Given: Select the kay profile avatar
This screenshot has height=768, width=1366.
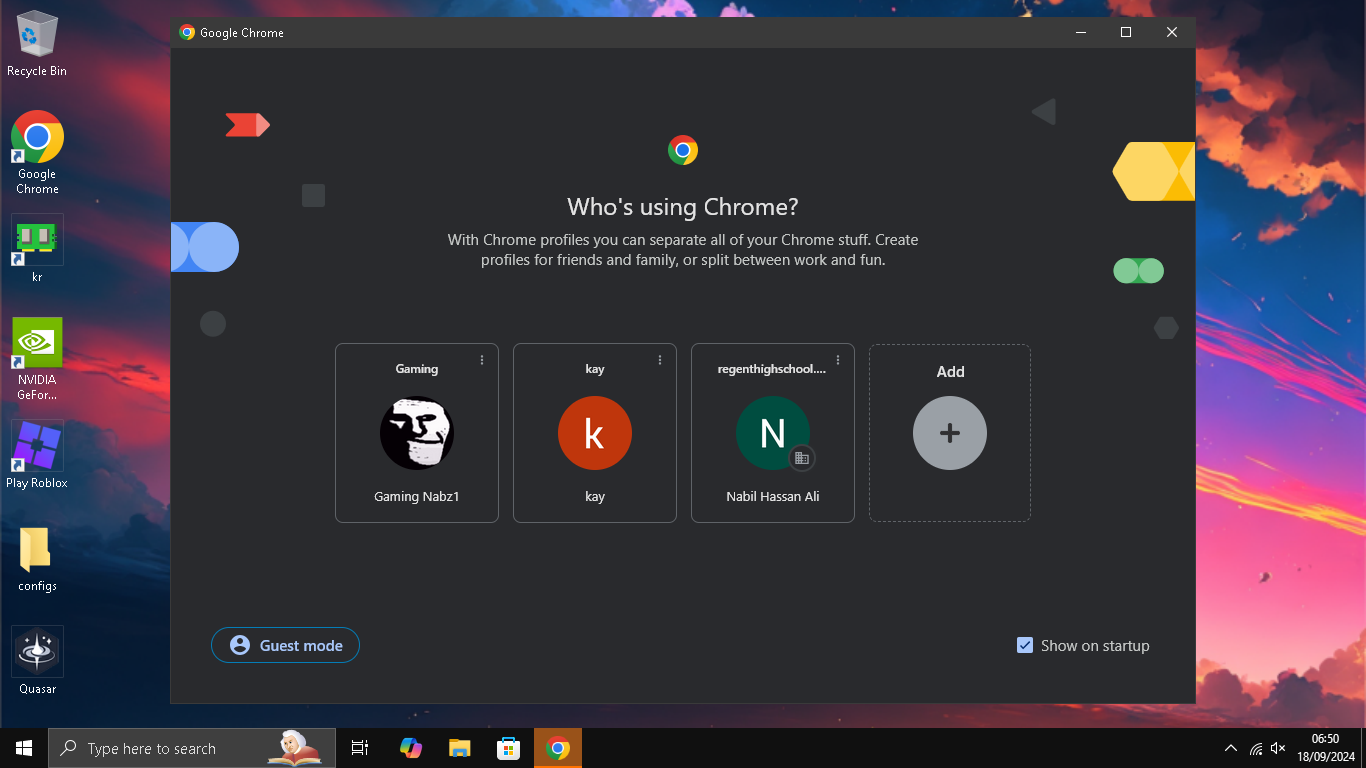Looking at the screenshot, I should [x=595, y=433].
